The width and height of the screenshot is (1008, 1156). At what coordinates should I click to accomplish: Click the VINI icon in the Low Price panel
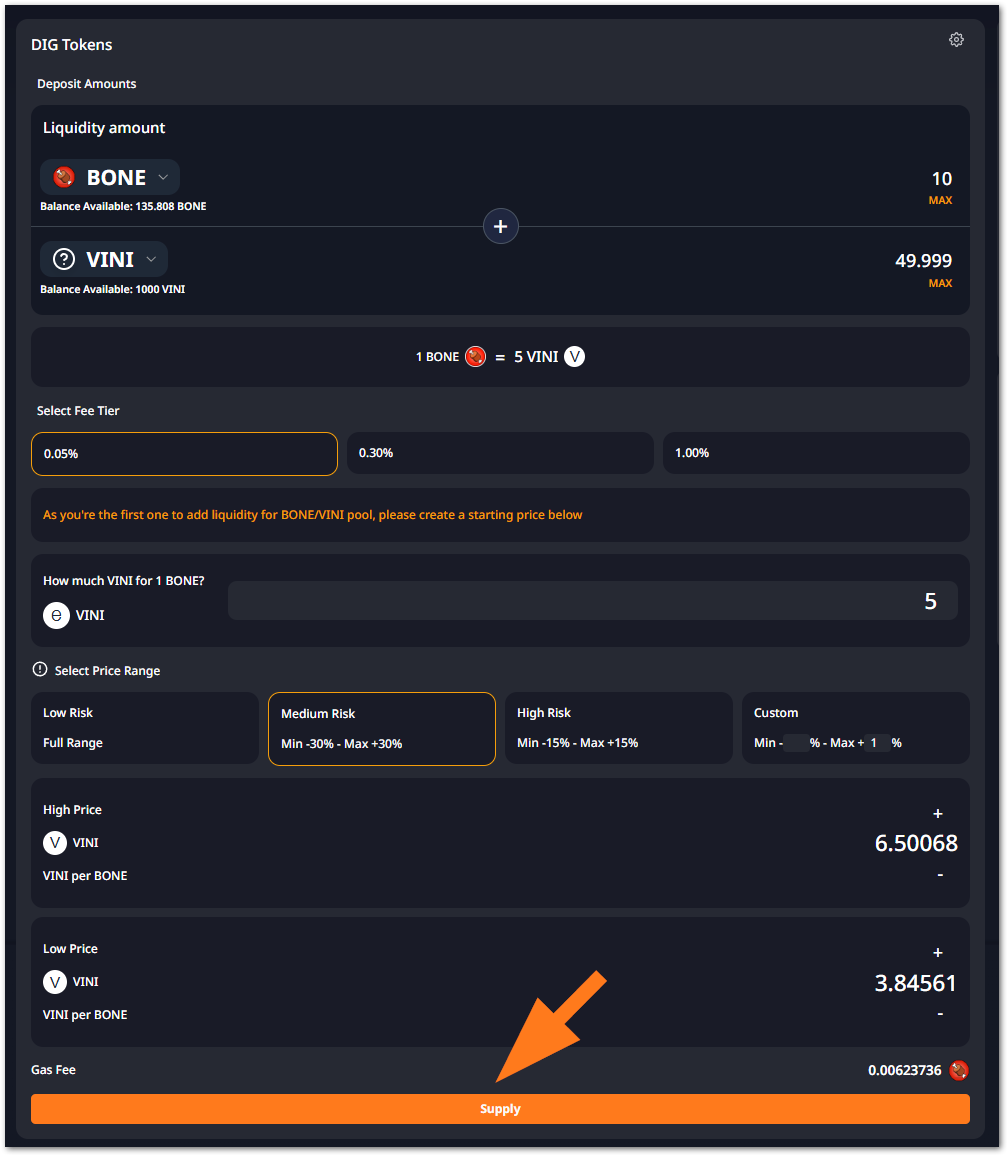55,982
